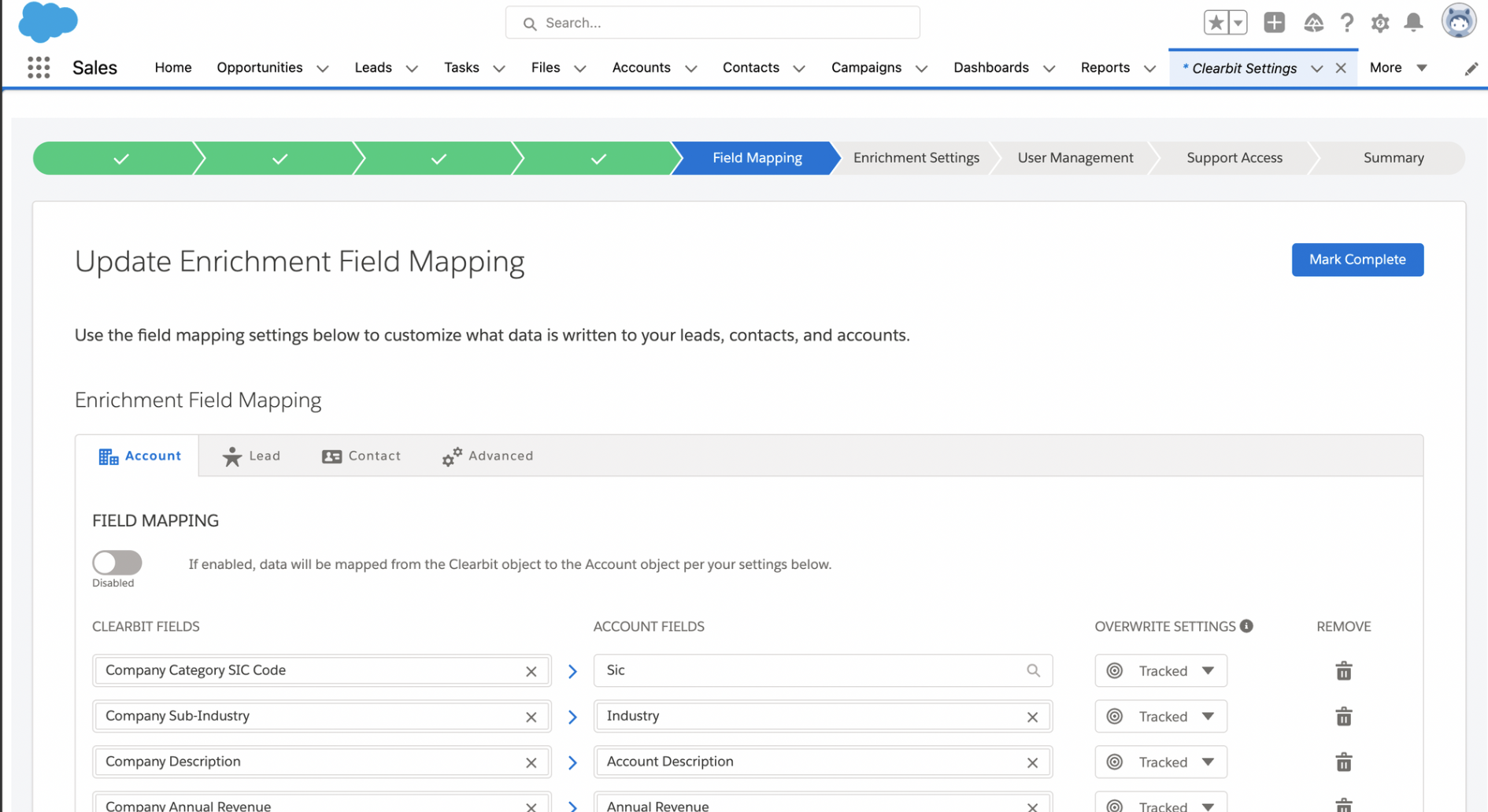Remove the Company Description mapping
The height and width of the screenshot is (812, 1488).
coord(1344,762)
